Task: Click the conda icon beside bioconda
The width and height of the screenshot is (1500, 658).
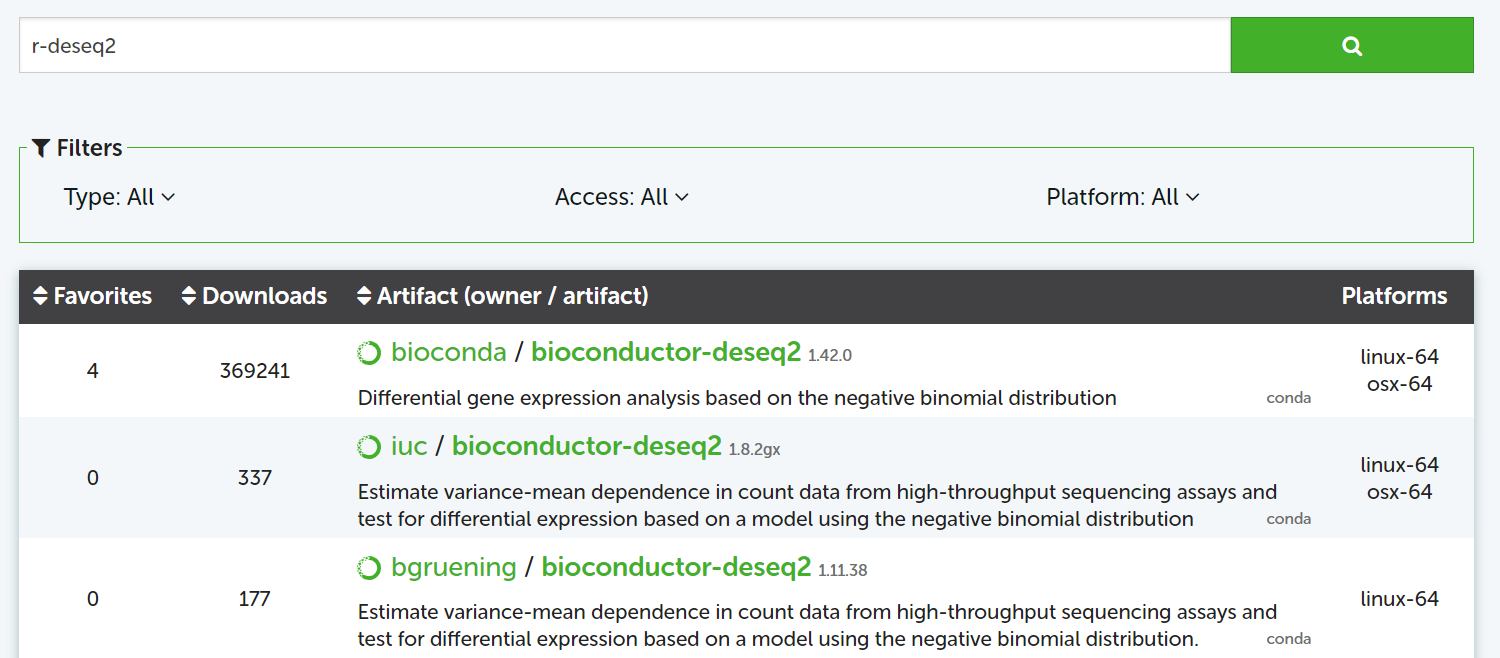Action: [369, 353]
